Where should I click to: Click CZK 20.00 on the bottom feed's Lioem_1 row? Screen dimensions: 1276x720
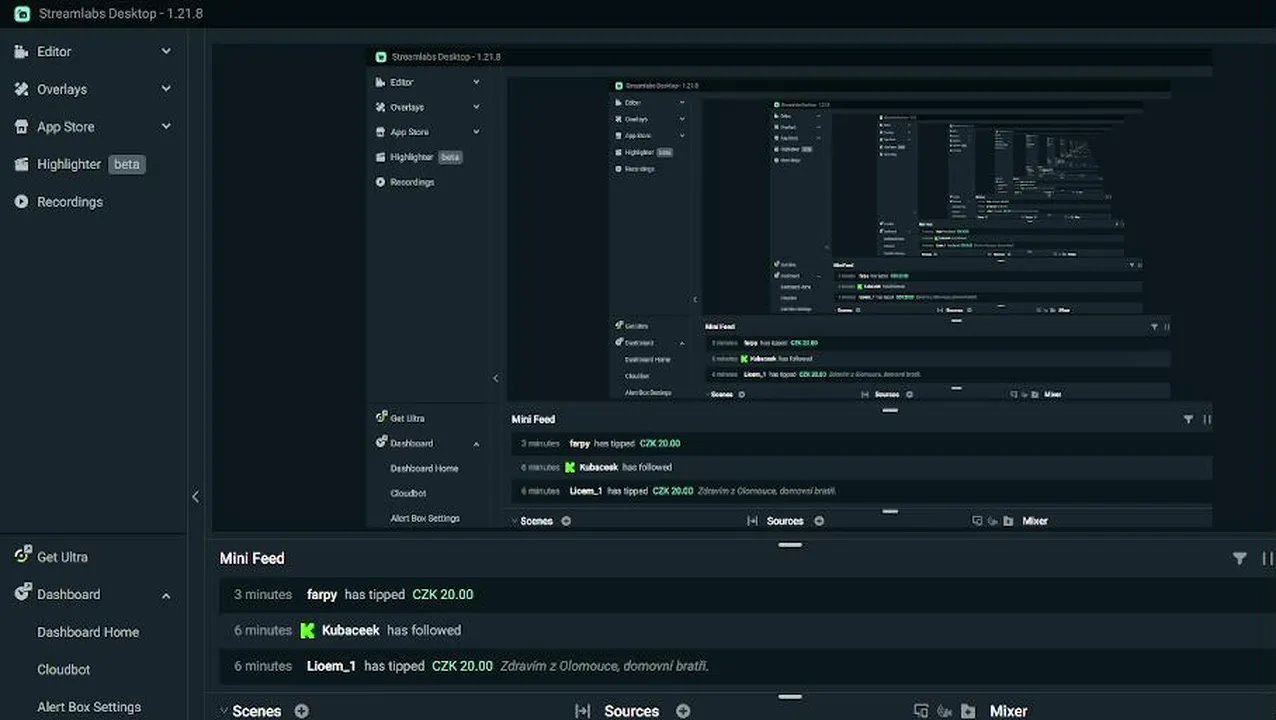coord(462,666)
